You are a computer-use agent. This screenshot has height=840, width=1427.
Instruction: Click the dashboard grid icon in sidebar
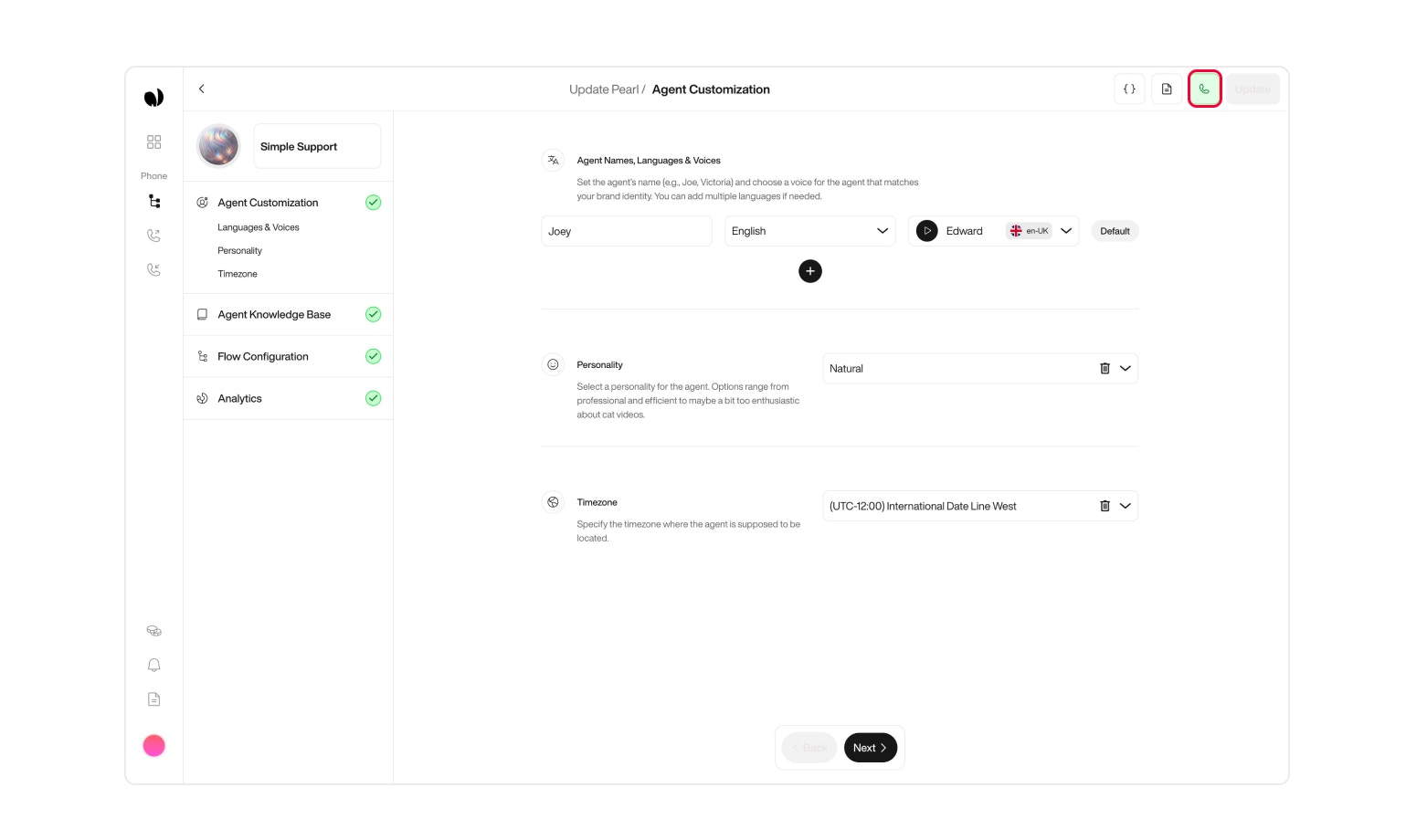[x=153, y=142]
